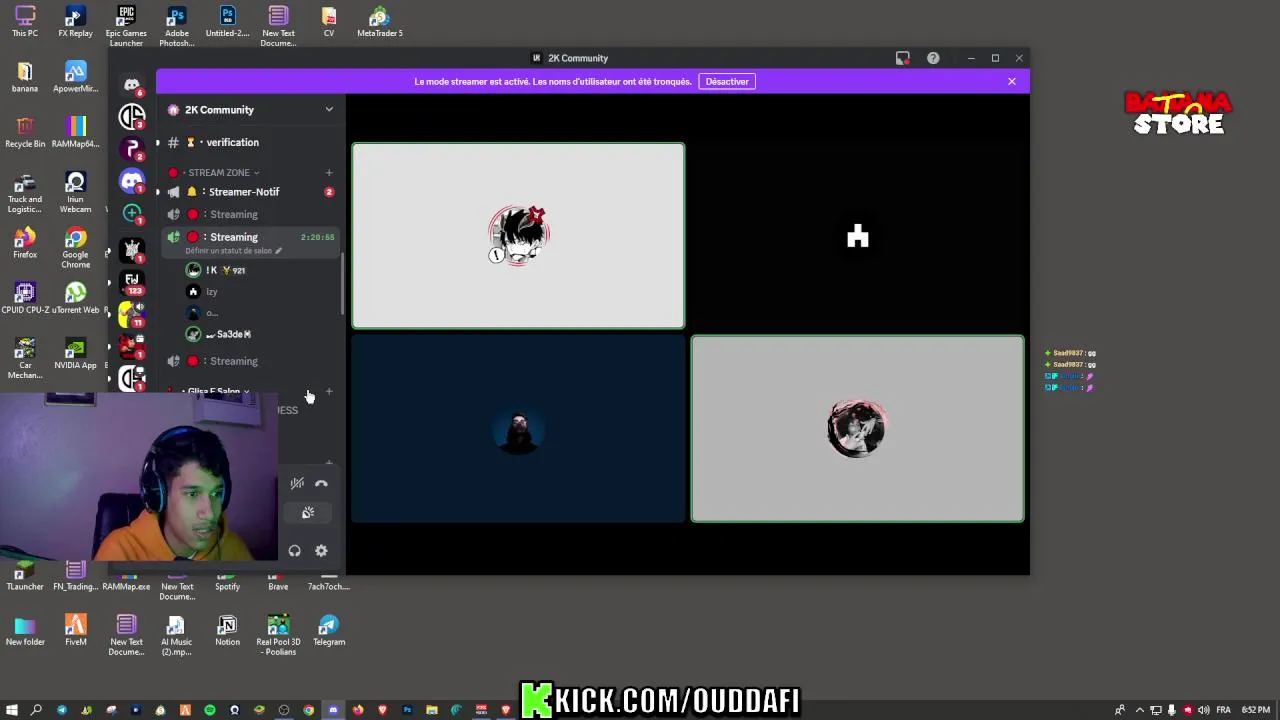1280x720 pixels.
Task: Click the screen icon left of the help icon
Action: pyautogui.click(x=903, y=58)
